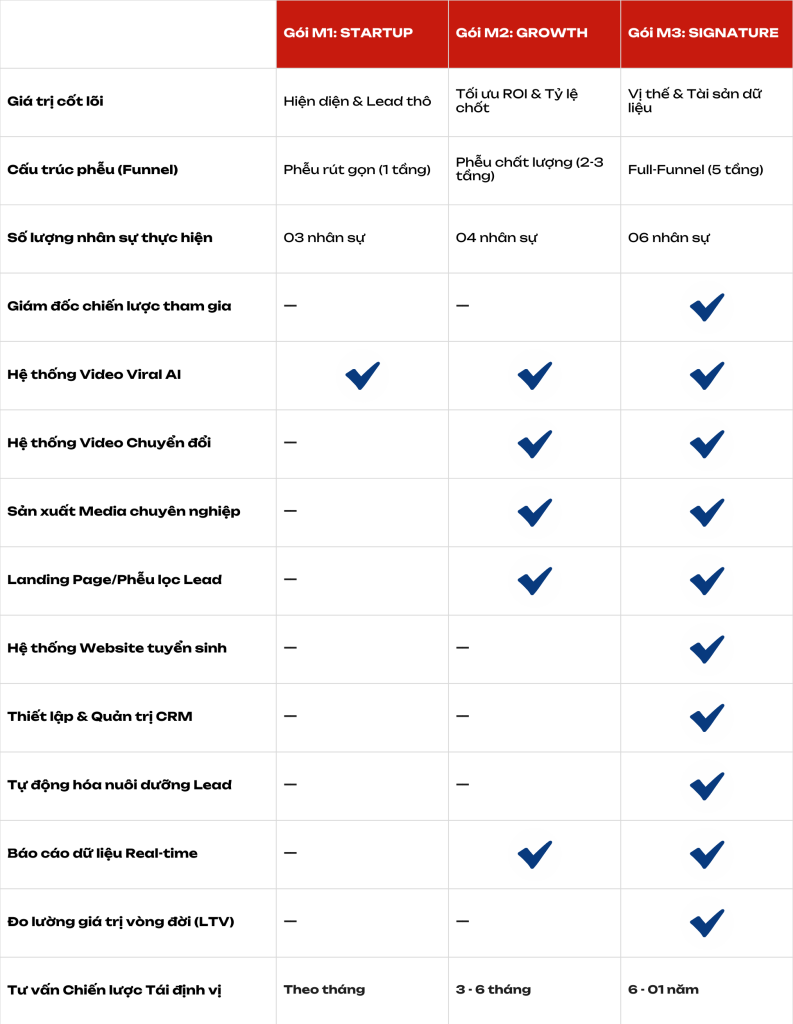Click M2 checkmark for Báo cáo Real-time
Viewport: 793px width, 1024px height.
tap(535, 853)
